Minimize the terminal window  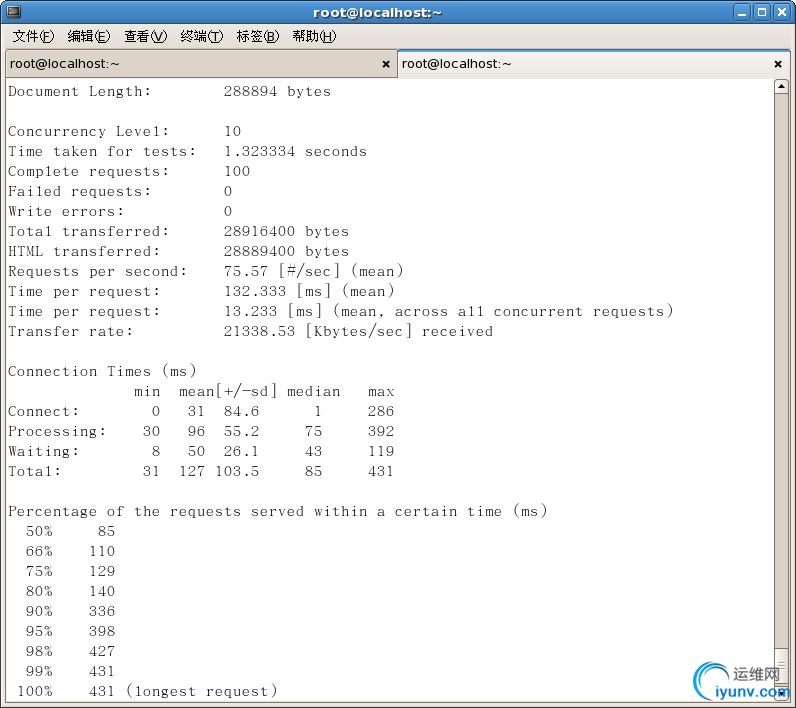pos(742,12)
